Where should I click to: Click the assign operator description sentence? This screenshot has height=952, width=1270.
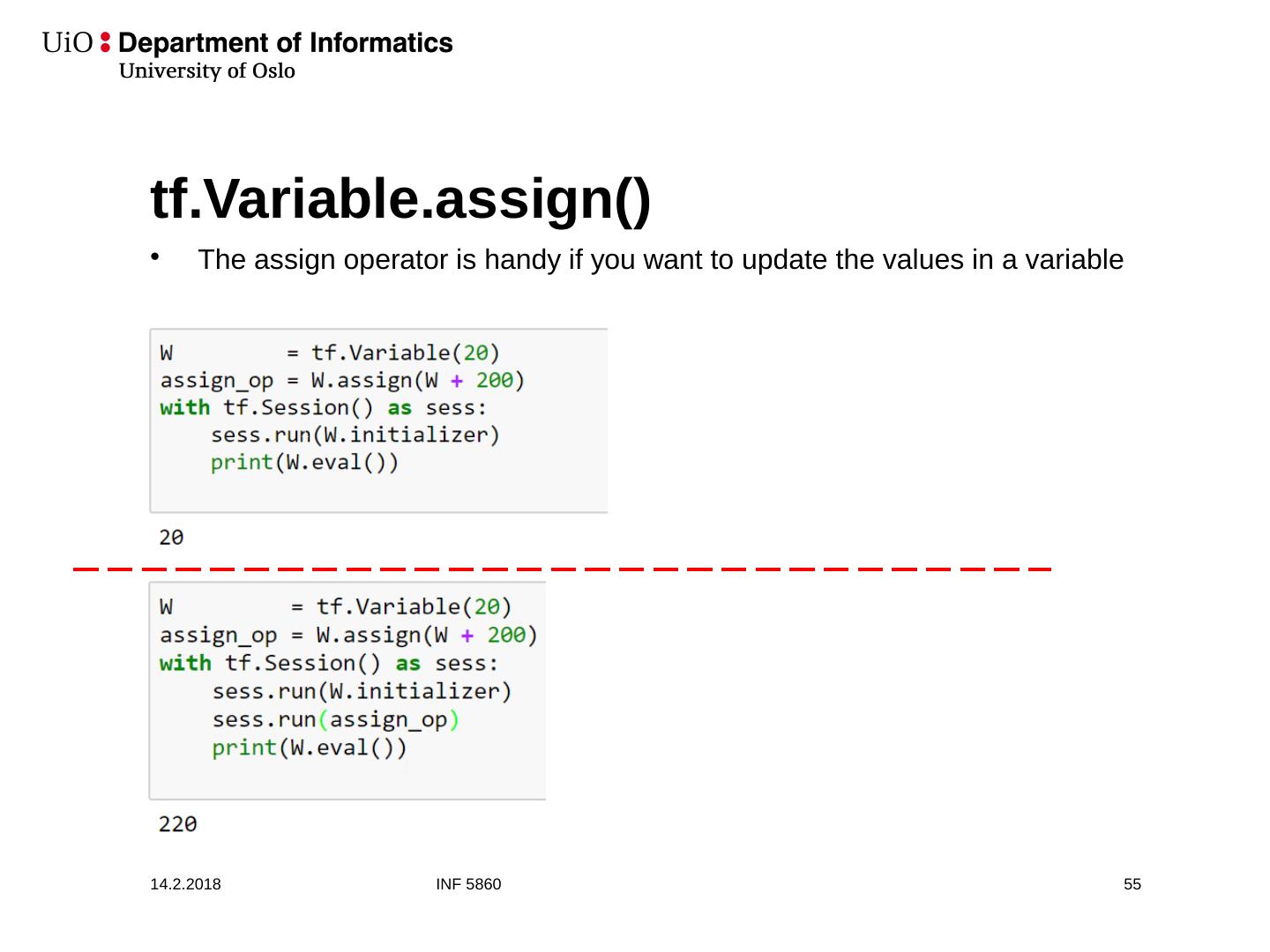pyautogui.click(x=660, y=260)
